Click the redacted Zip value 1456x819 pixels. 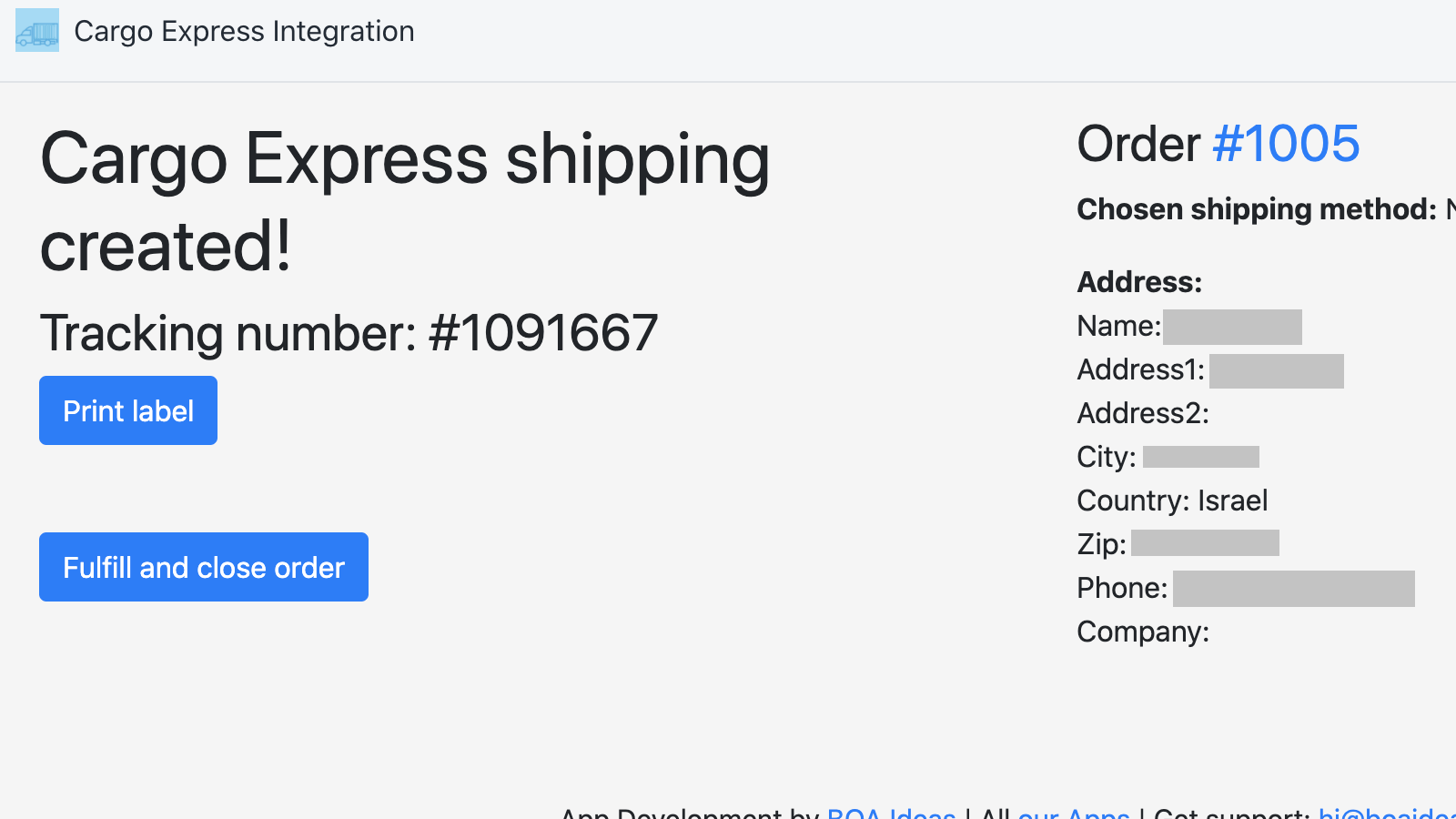[x=1205, y=543]
